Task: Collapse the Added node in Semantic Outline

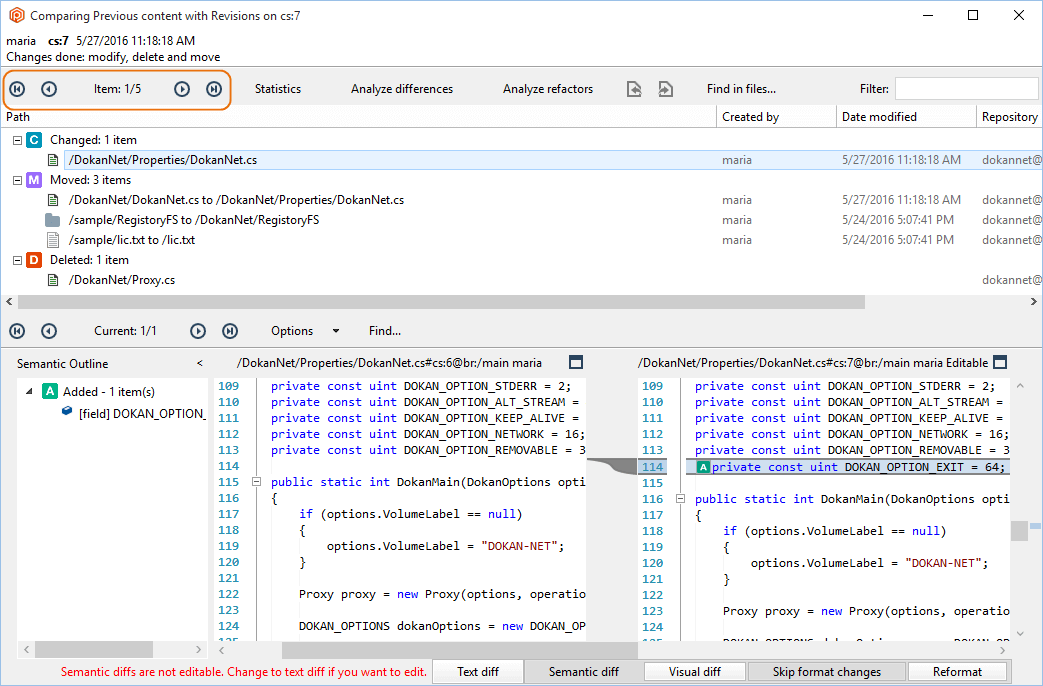Action: [29, 391]
